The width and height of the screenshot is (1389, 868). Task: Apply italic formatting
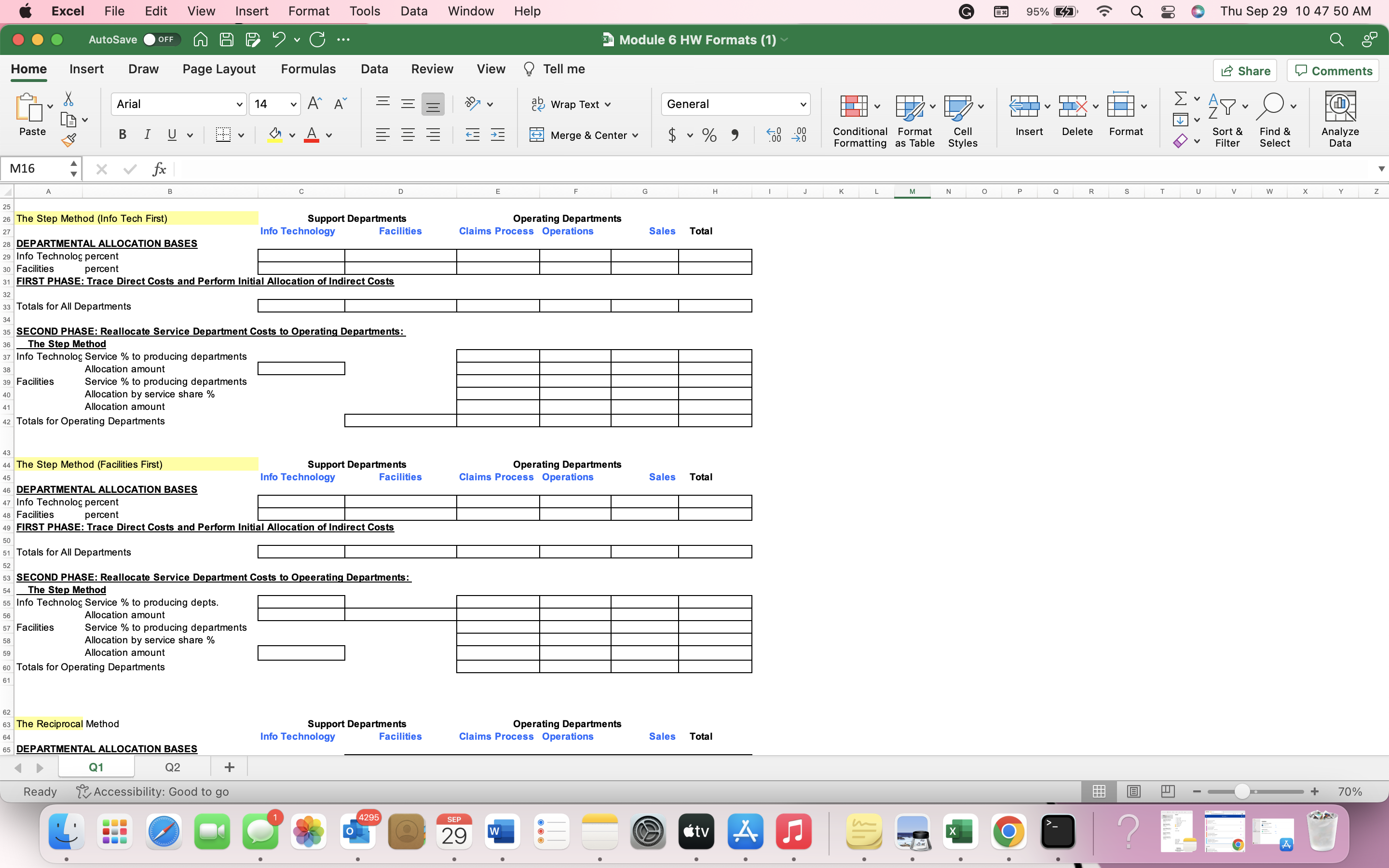(148, 135)
